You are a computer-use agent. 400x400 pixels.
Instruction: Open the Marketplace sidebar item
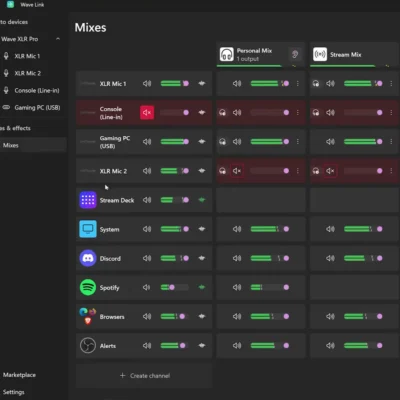19,375
